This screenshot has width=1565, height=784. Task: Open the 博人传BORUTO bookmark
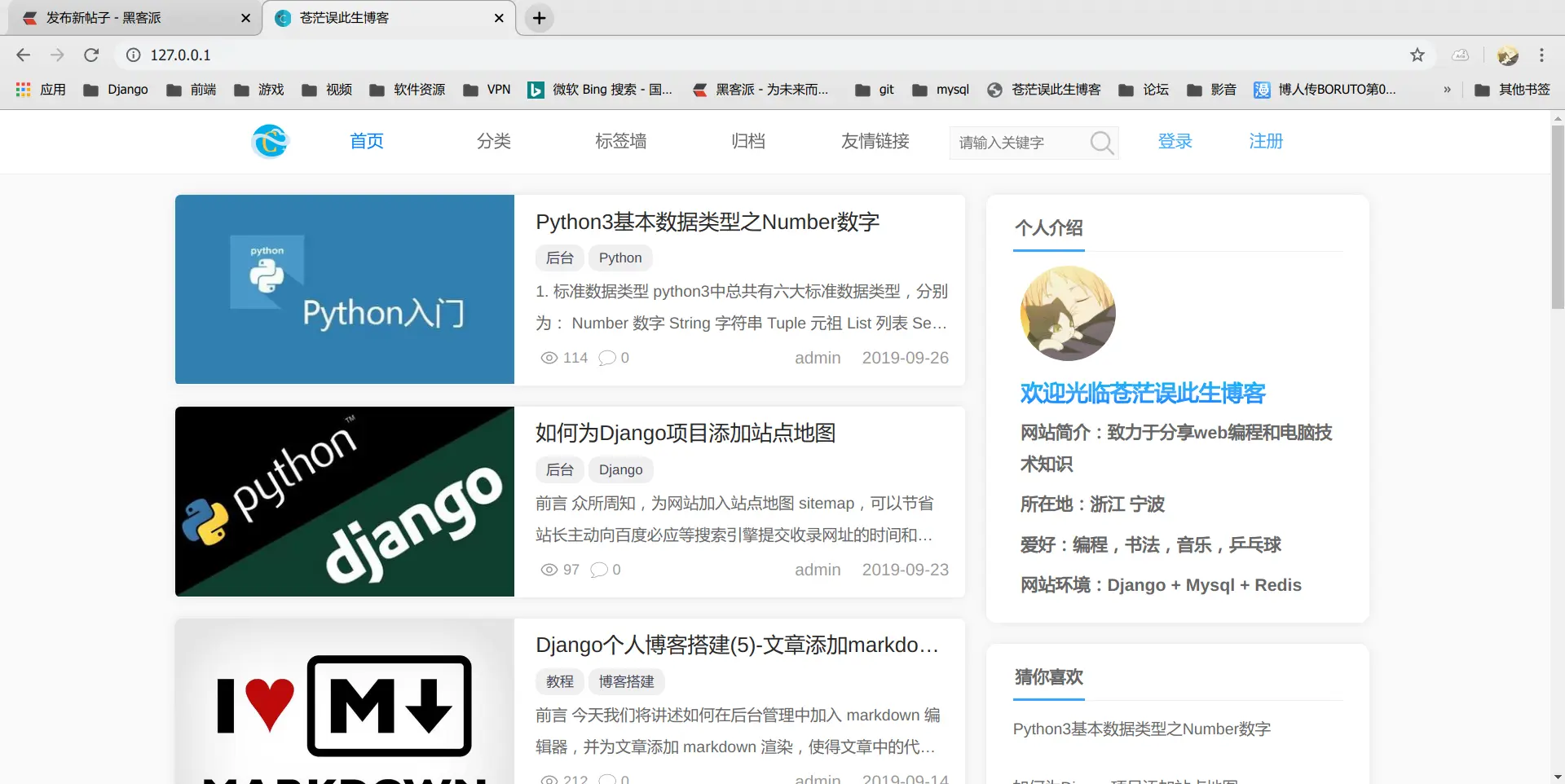1325,90
